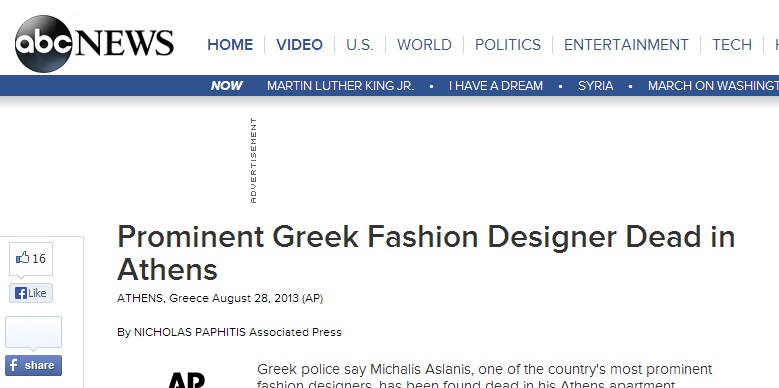Go to the U.S. news section
Screen dimensions: 779x388
[360, 45]
